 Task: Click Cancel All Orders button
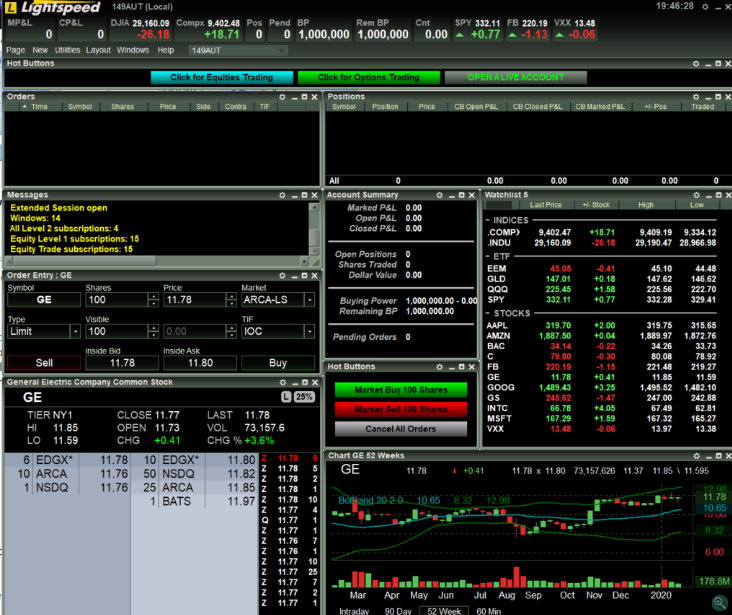pos(401,429)
